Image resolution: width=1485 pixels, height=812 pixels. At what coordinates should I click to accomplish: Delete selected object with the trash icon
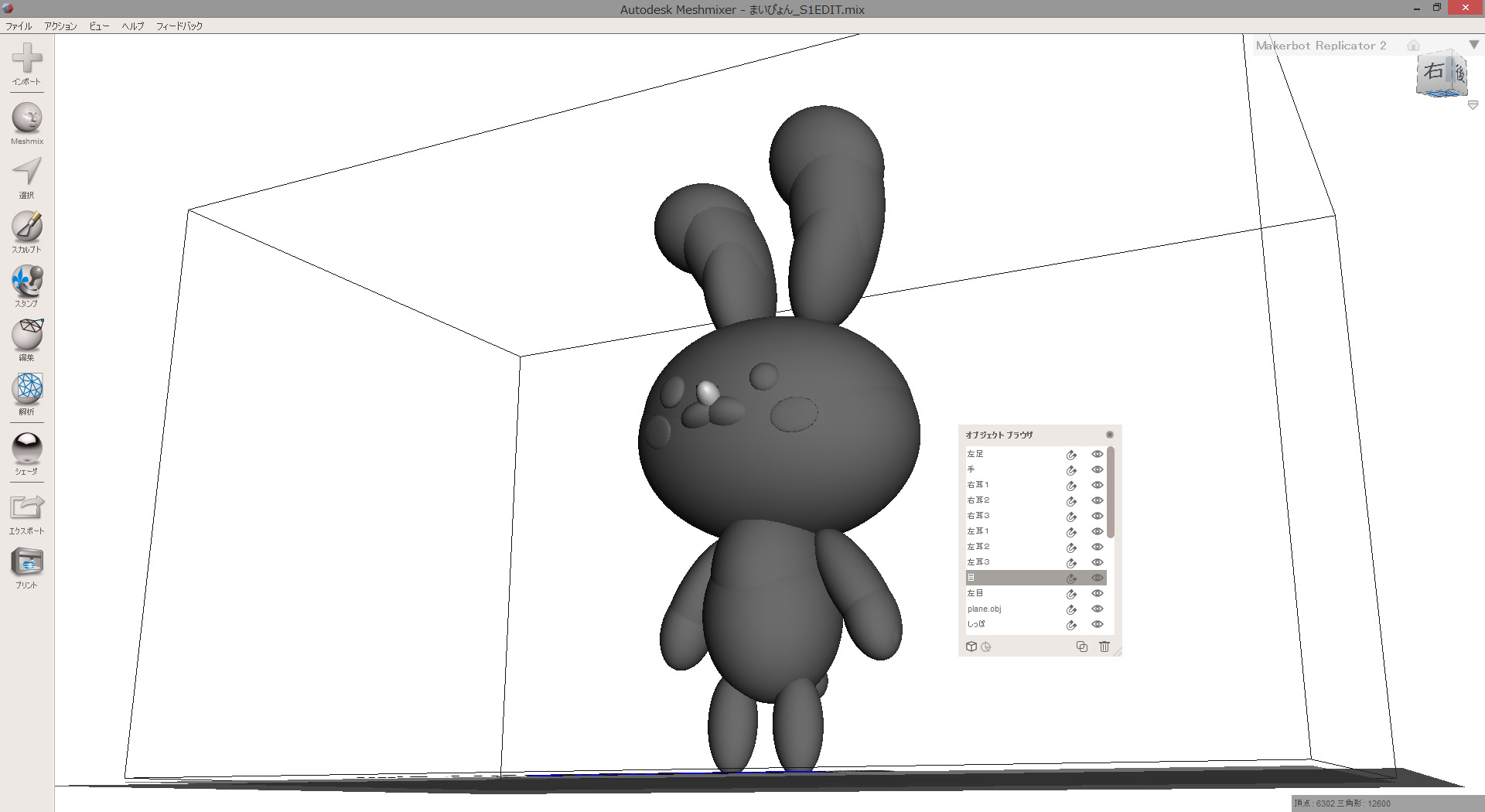pyautogui.click(x=1104, y=647)
